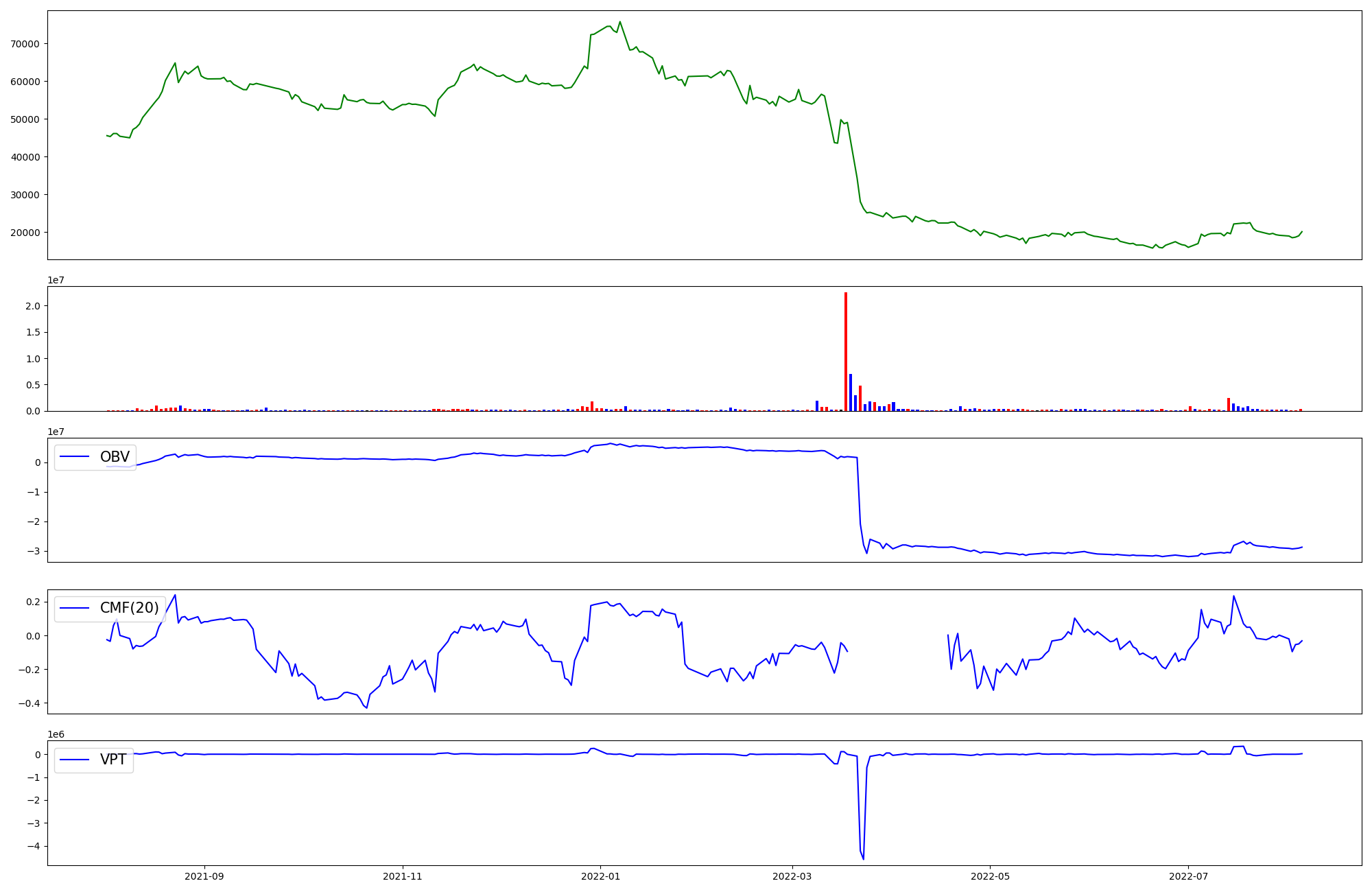1372x892 pixels.
Task: Click the blue line sample in VPT legend
Action: (75, 760)
